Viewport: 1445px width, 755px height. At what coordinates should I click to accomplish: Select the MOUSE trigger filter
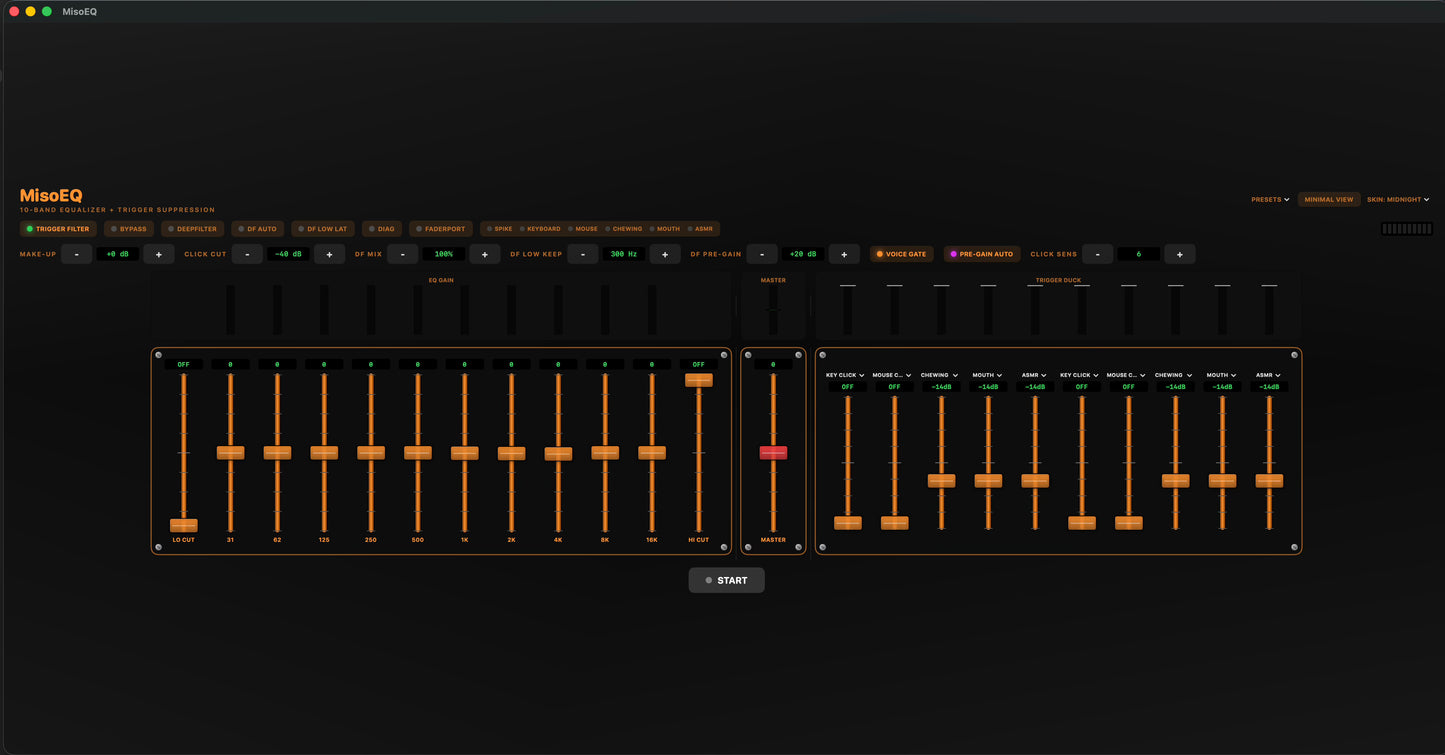(x=583, y=229)
